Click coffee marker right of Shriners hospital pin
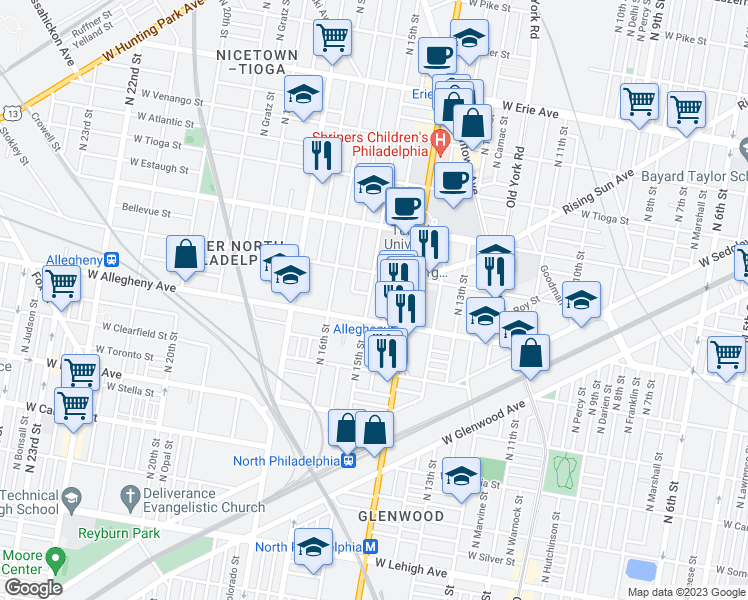 click(x=453, y=181)
